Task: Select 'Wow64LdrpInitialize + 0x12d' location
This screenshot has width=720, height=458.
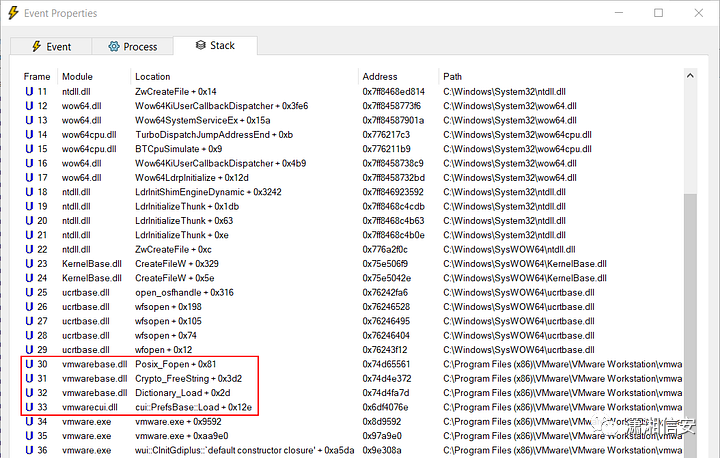Action: (x=191, y=177)
